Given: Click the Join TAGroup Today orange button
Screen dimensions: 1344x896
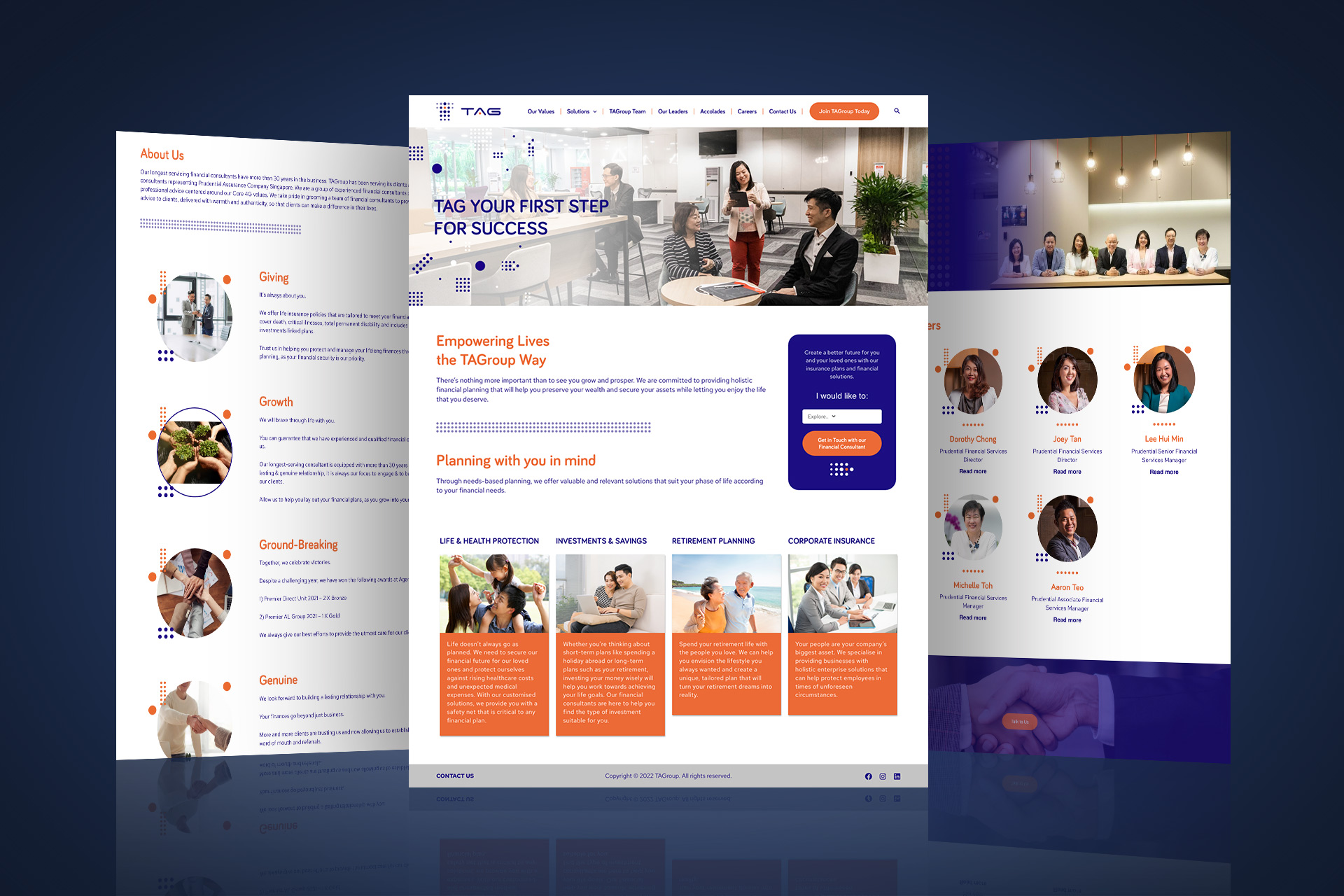Looking at the screenshot, I should point(841,111).
